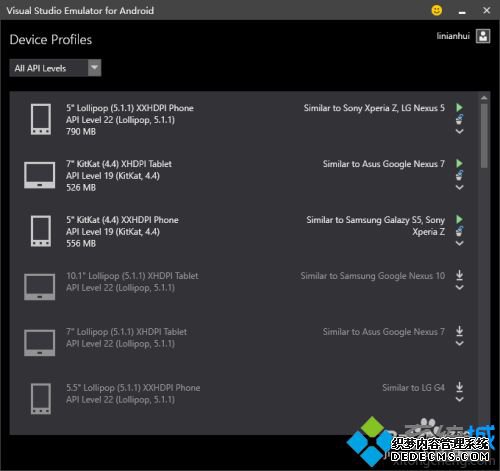The image size is (500, 471).
Task: Minimize the Visual Studio Emulator window
Action: [x=462, y=12]
